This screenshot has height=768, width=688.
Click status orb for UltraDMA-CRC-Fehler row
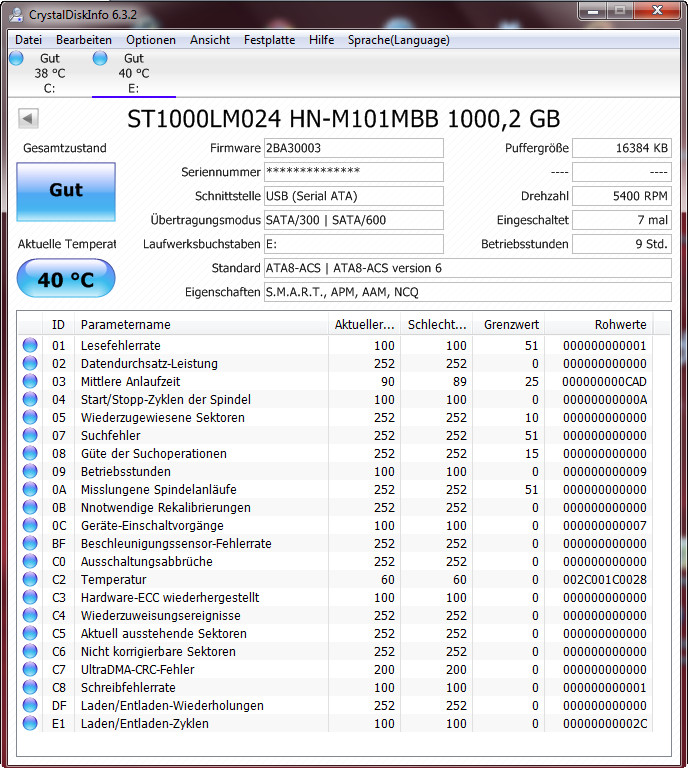30,669
